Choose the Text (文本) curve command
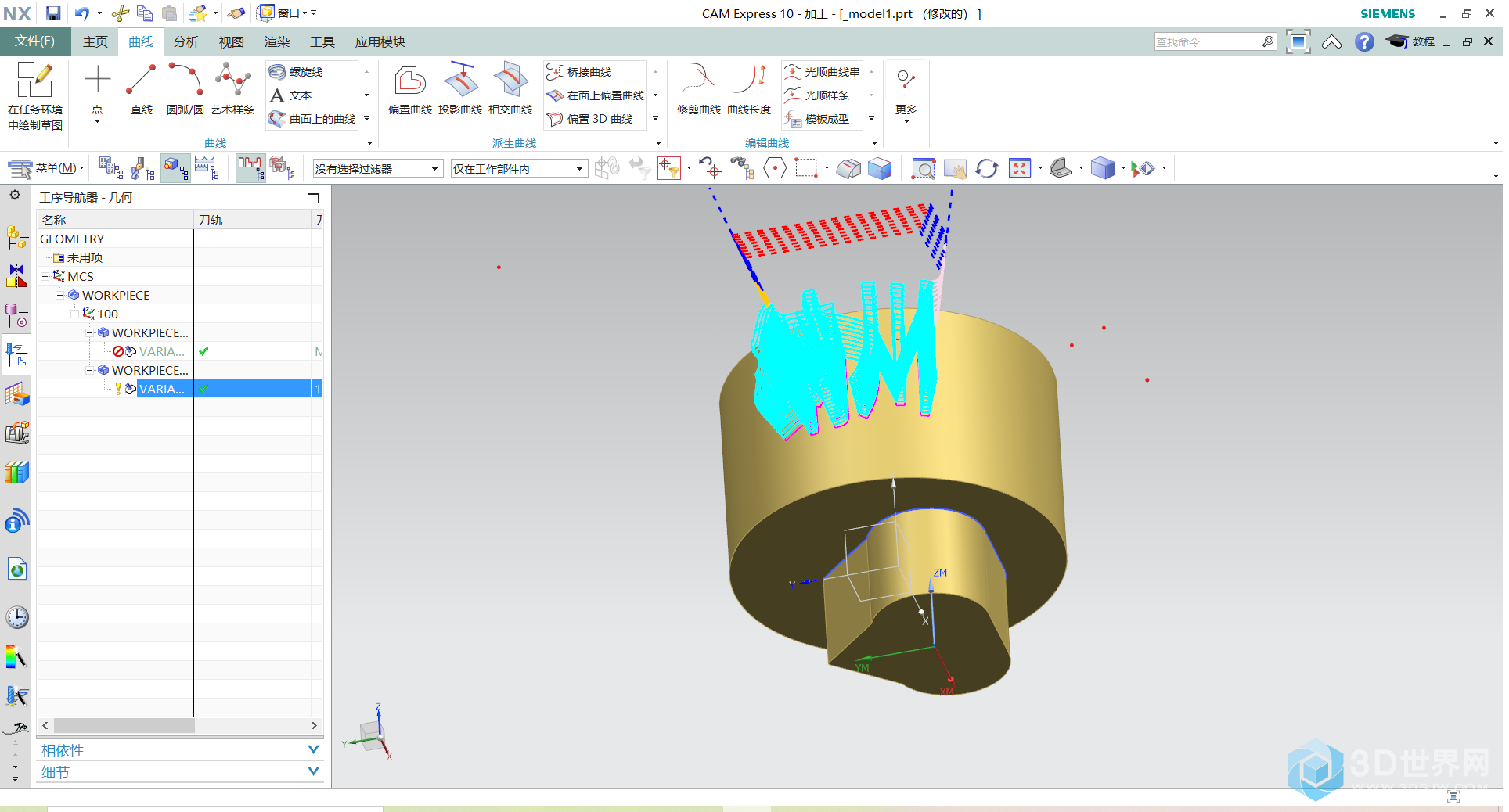The width and height of the screenshot is (1509, 812). point(291,95)
